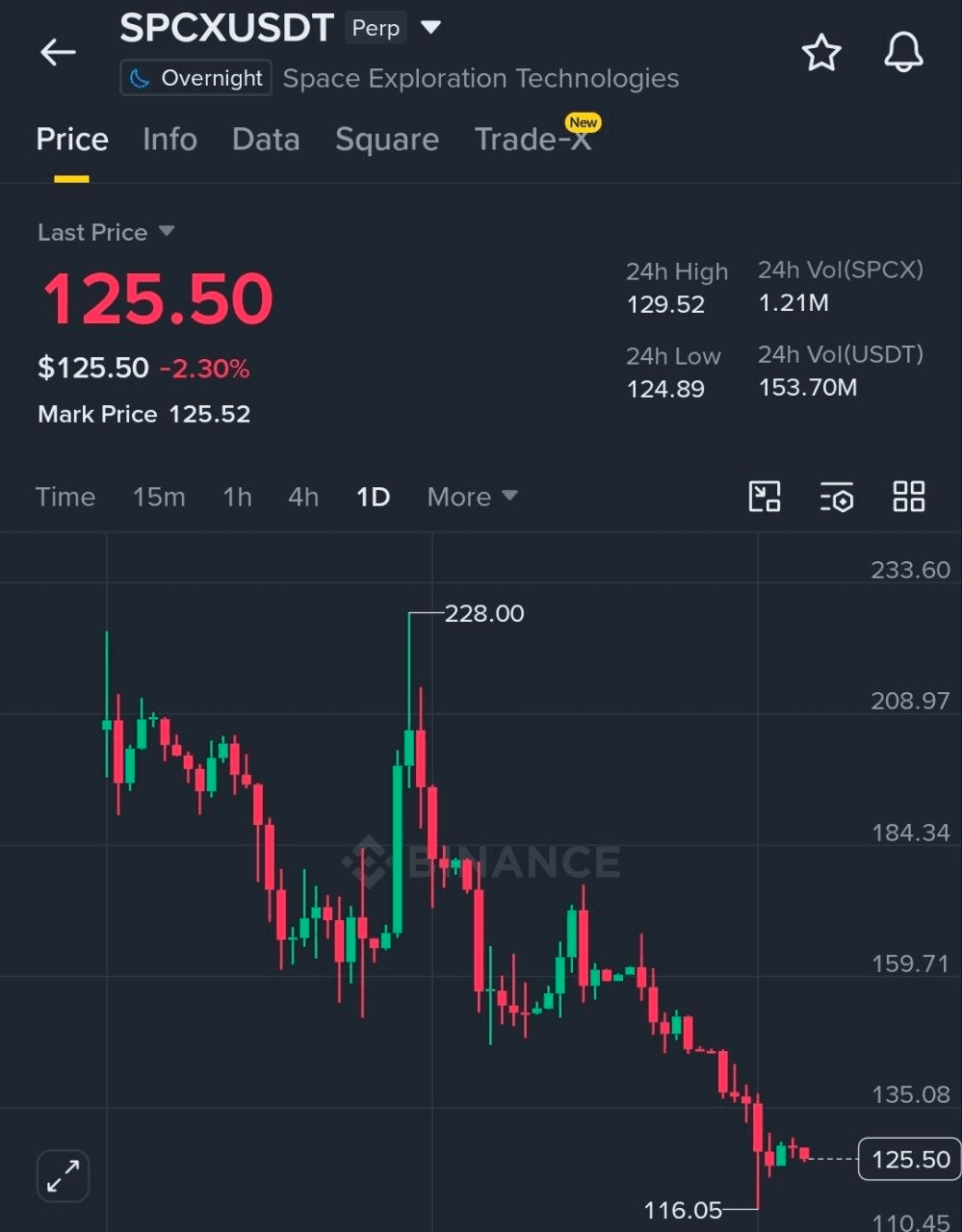Viewport: 962px width, 1232px height.
Task: Switch to the Info tab
Action: point(169,140)
